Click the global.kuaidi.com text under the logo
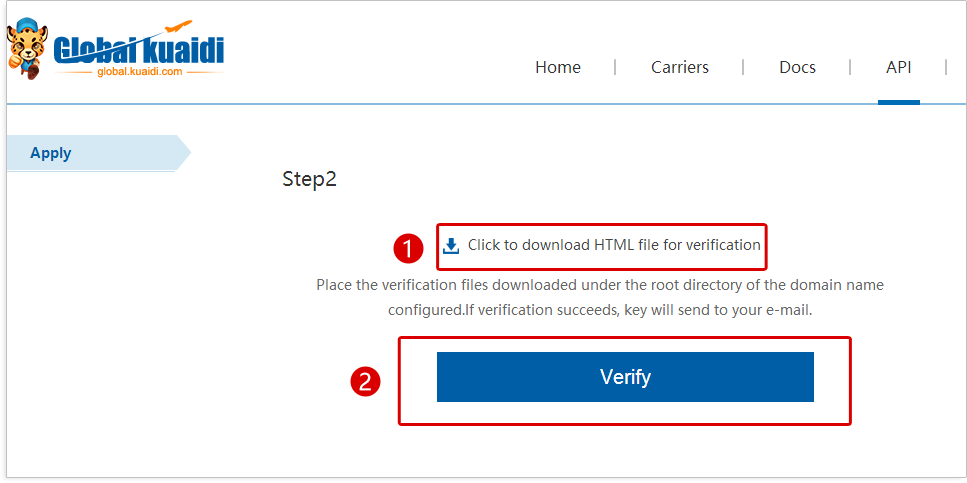Screen dimensions: 967x483 (140, 72)
